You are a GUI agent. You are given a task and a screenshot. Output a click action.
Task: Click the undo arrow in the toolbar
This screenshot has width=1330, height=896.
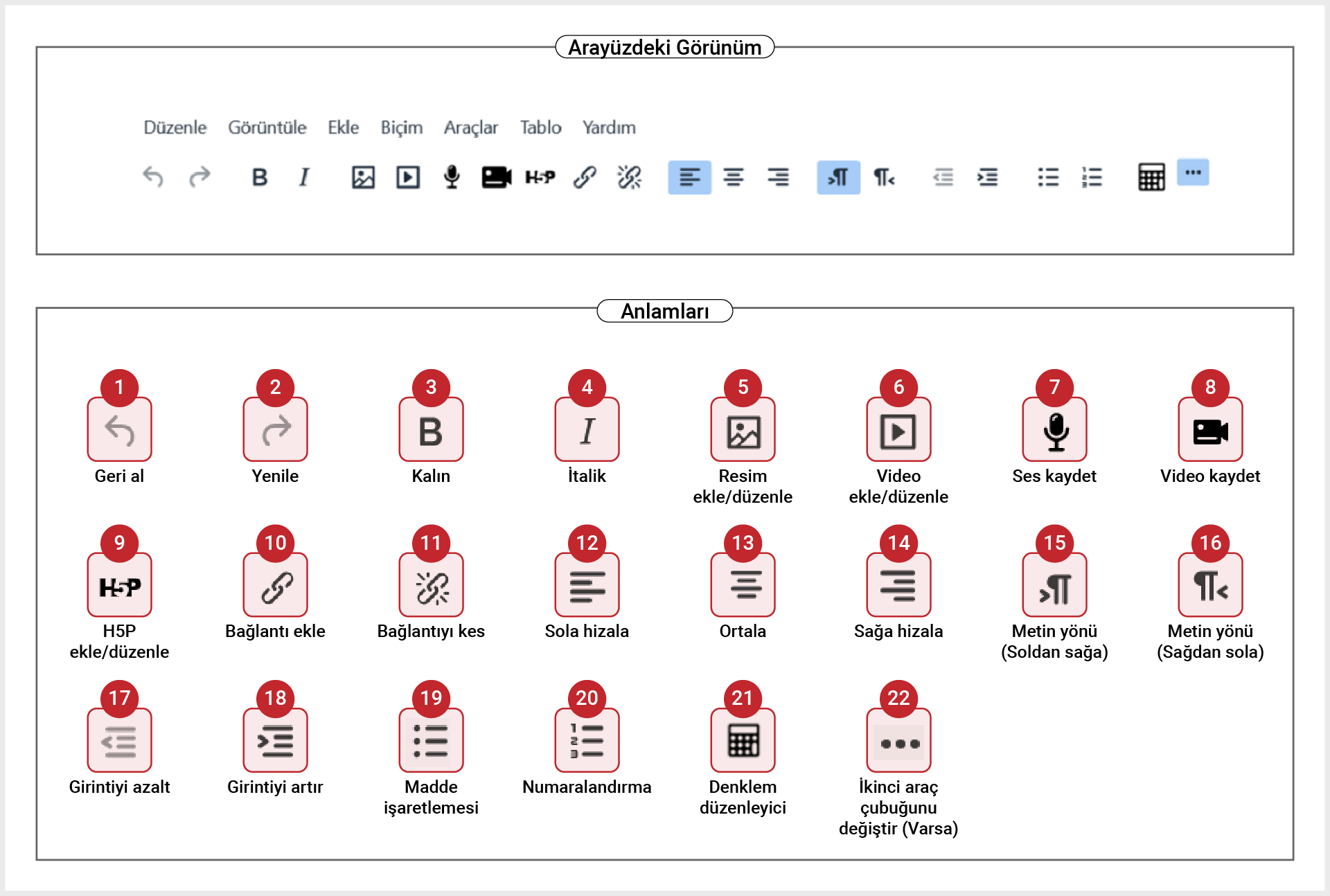tap(153, 177)
